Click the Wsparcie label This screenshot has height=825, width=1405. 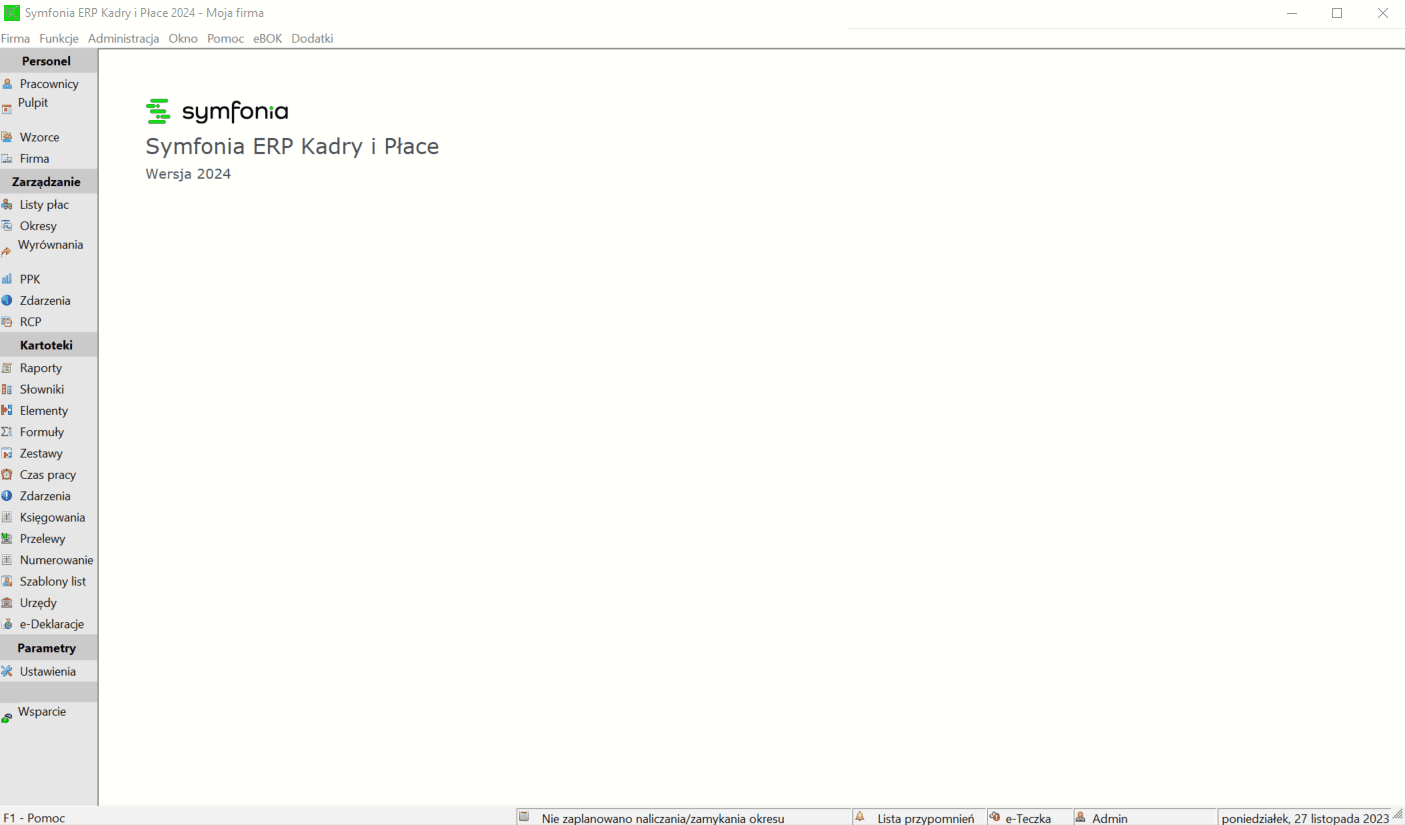(x=42, y=712)
